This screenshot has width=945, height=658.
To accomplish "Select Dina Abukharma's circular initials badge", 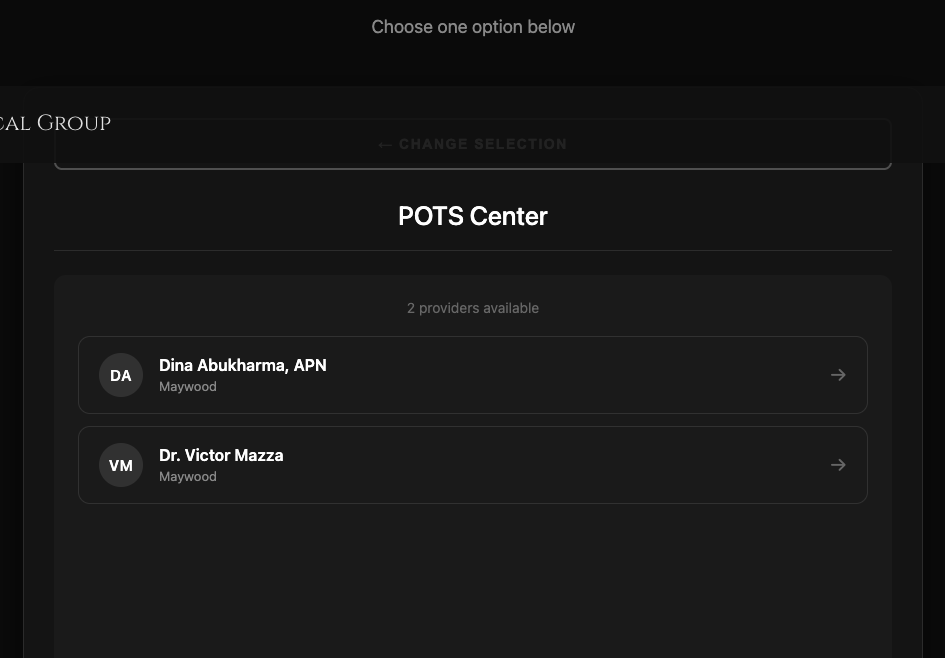I will [121, 375].
